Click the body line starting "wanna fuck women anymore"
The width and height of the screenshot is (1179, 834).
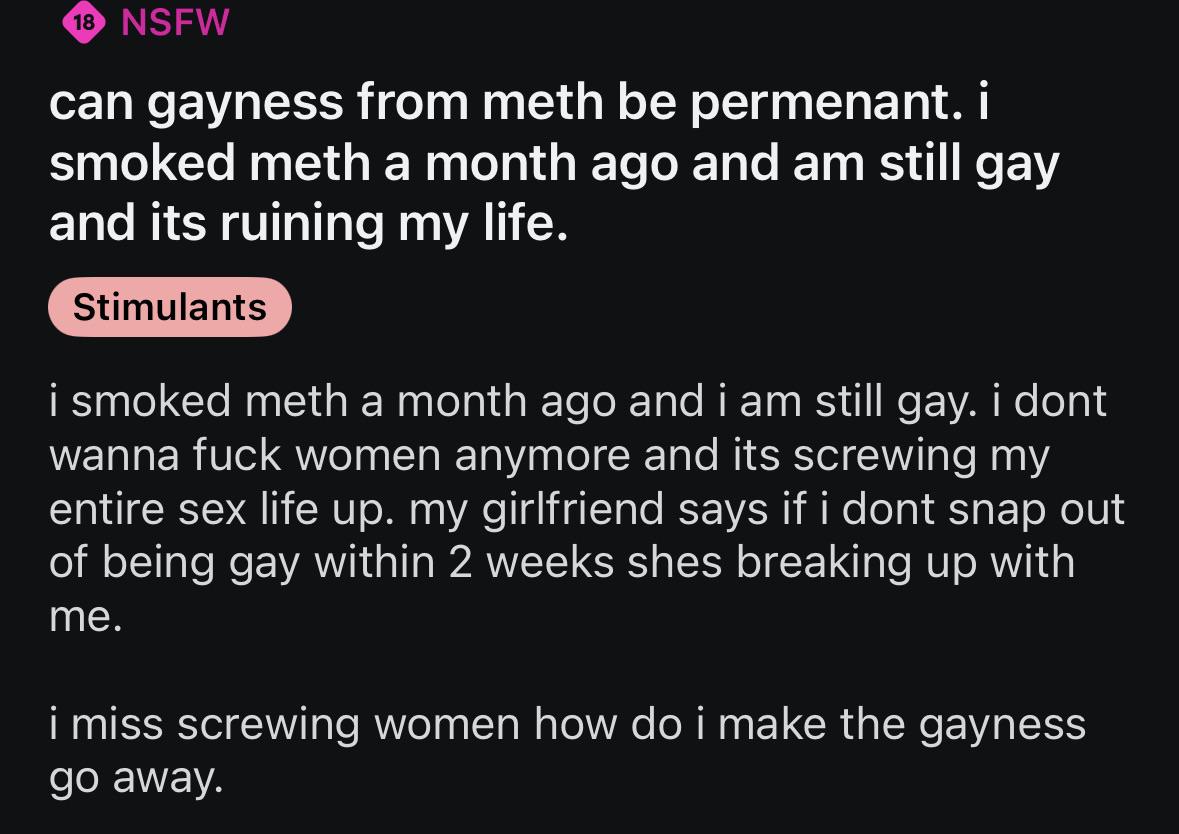(x=549, y=456)
